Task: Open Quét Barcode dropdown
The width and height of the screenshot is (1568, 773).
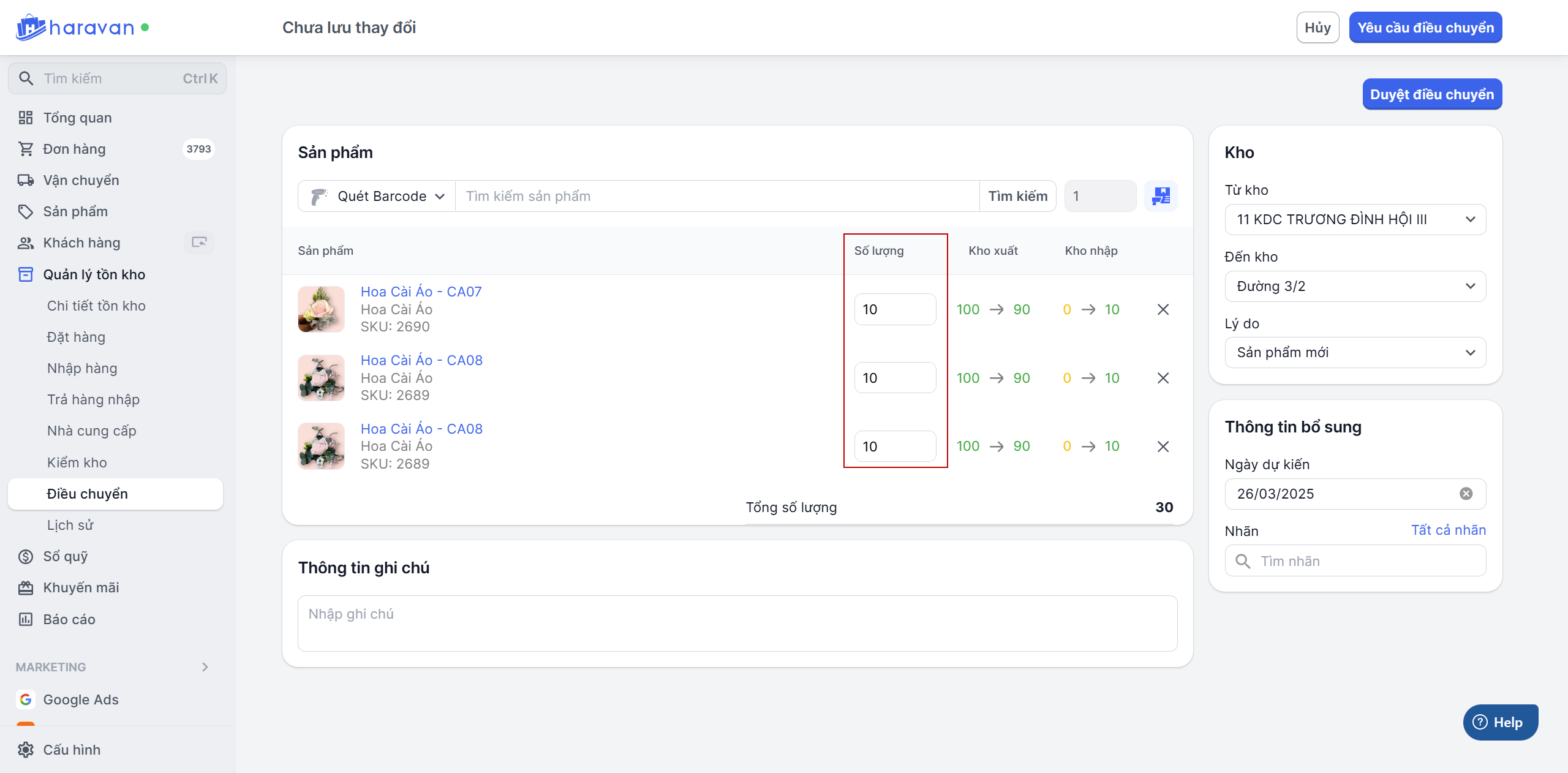Action: click(377, 196)
